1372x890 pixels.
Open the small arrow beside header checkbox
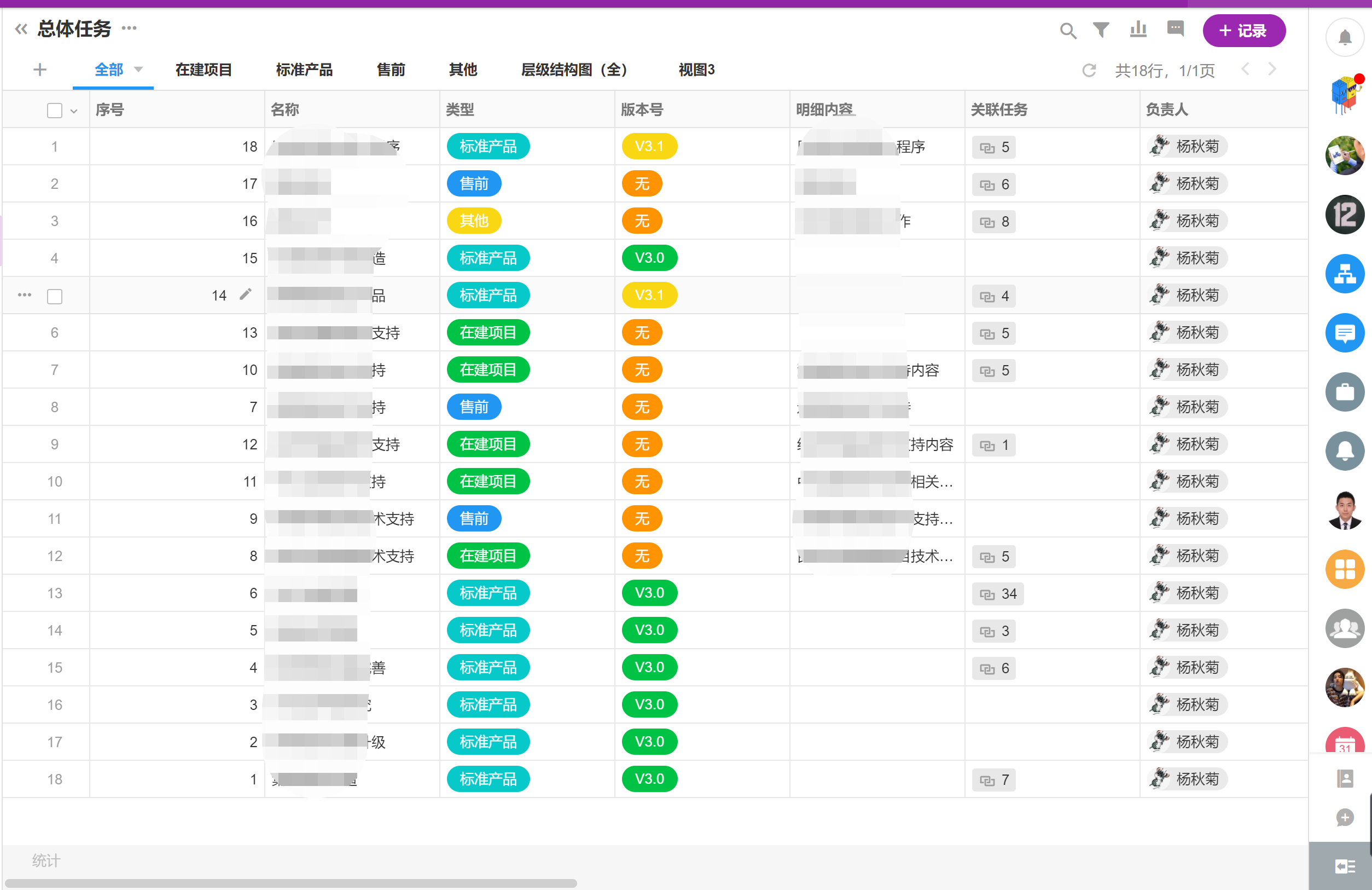click(74, 111)
